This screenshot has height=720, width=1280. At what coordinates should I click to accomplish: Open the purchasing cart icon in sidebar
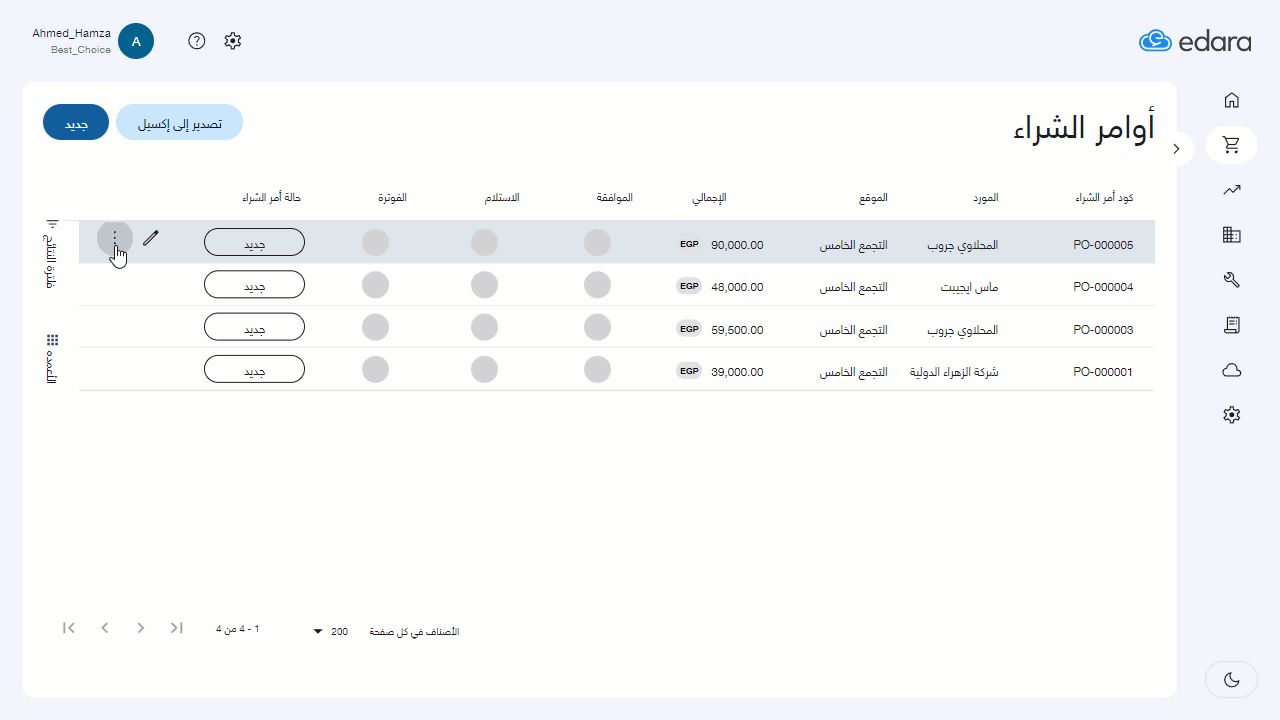pos(1232,145)
